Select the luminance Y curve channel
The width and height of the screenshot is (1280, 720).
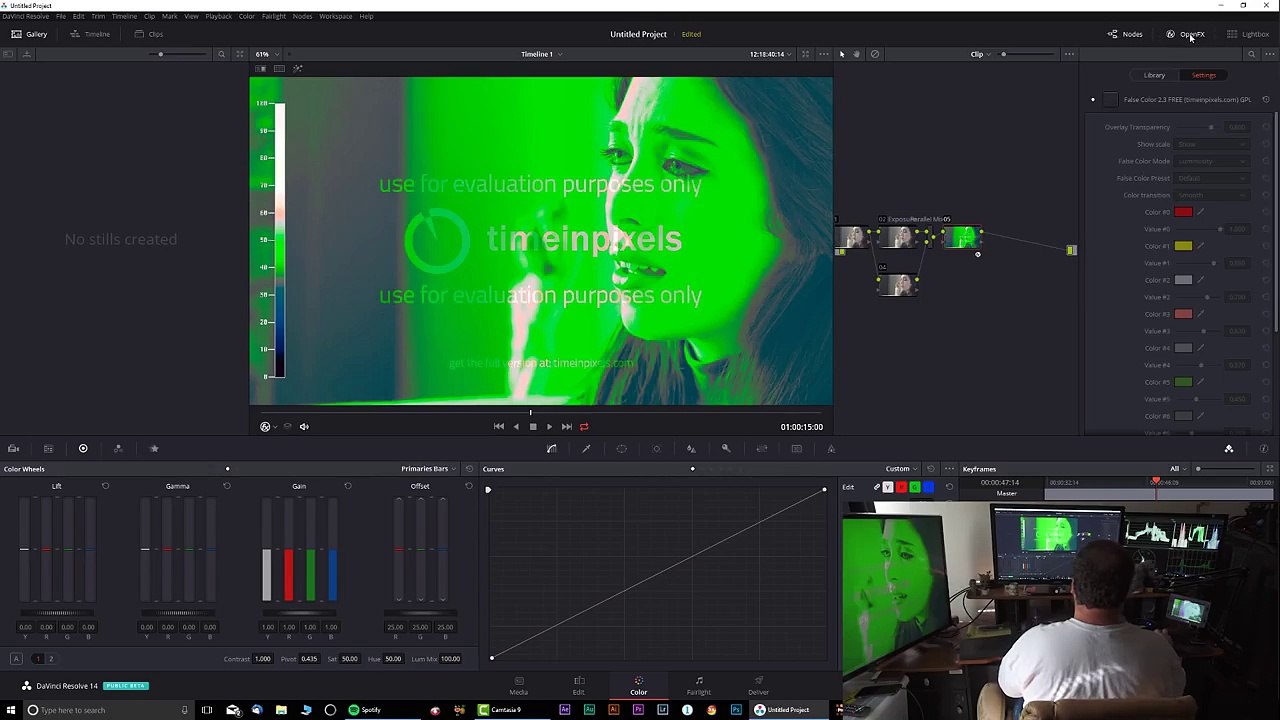888,487
